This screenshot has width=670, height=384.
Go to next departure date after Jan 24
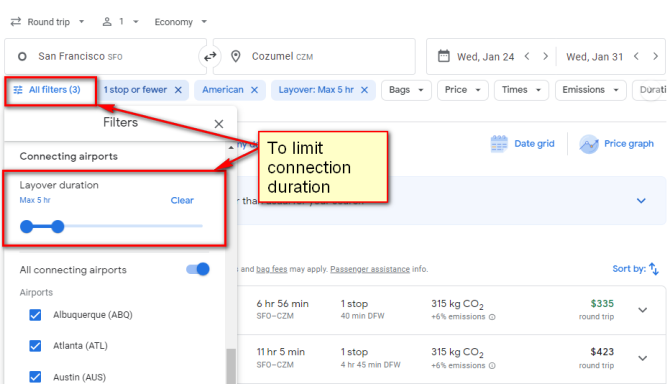[545, 56]
